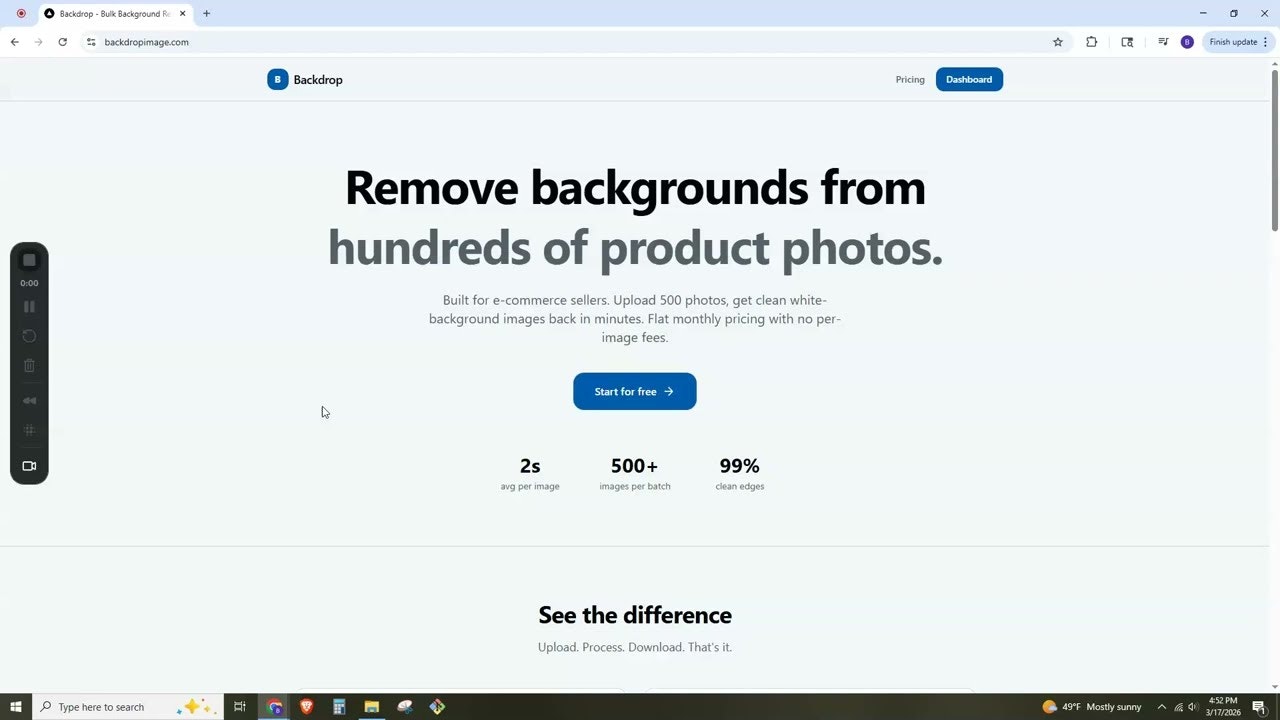Viewport: 1280px width, 720px height.
Task: Open the browser extensions panel
Action: click(x=1092, y=42)
